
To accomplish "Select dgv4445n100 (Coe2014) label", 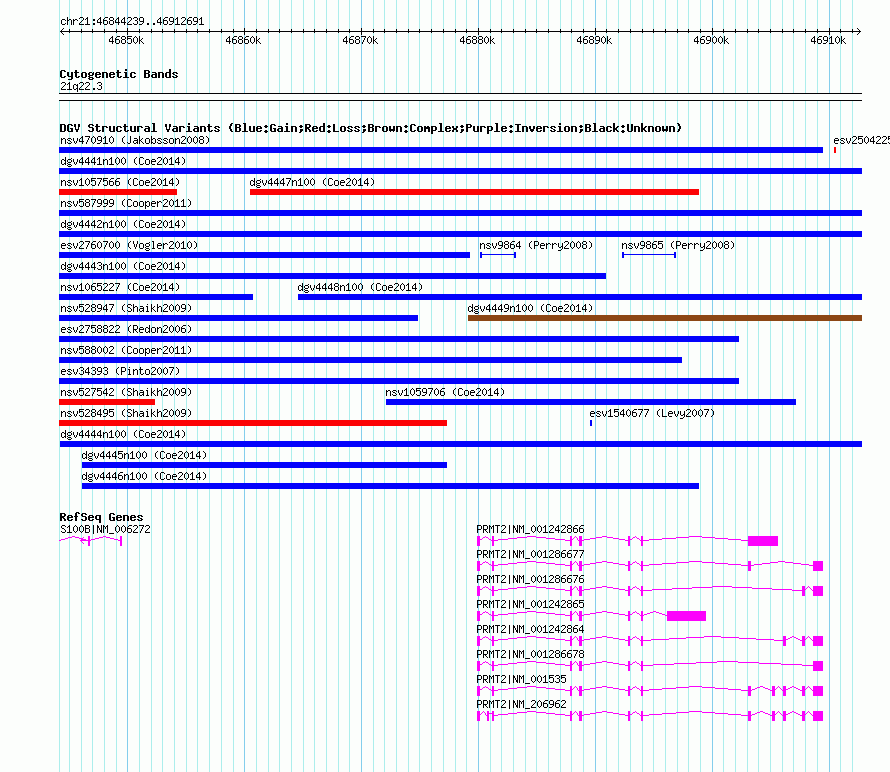I will pyautogui.click(x=144, y=455).
